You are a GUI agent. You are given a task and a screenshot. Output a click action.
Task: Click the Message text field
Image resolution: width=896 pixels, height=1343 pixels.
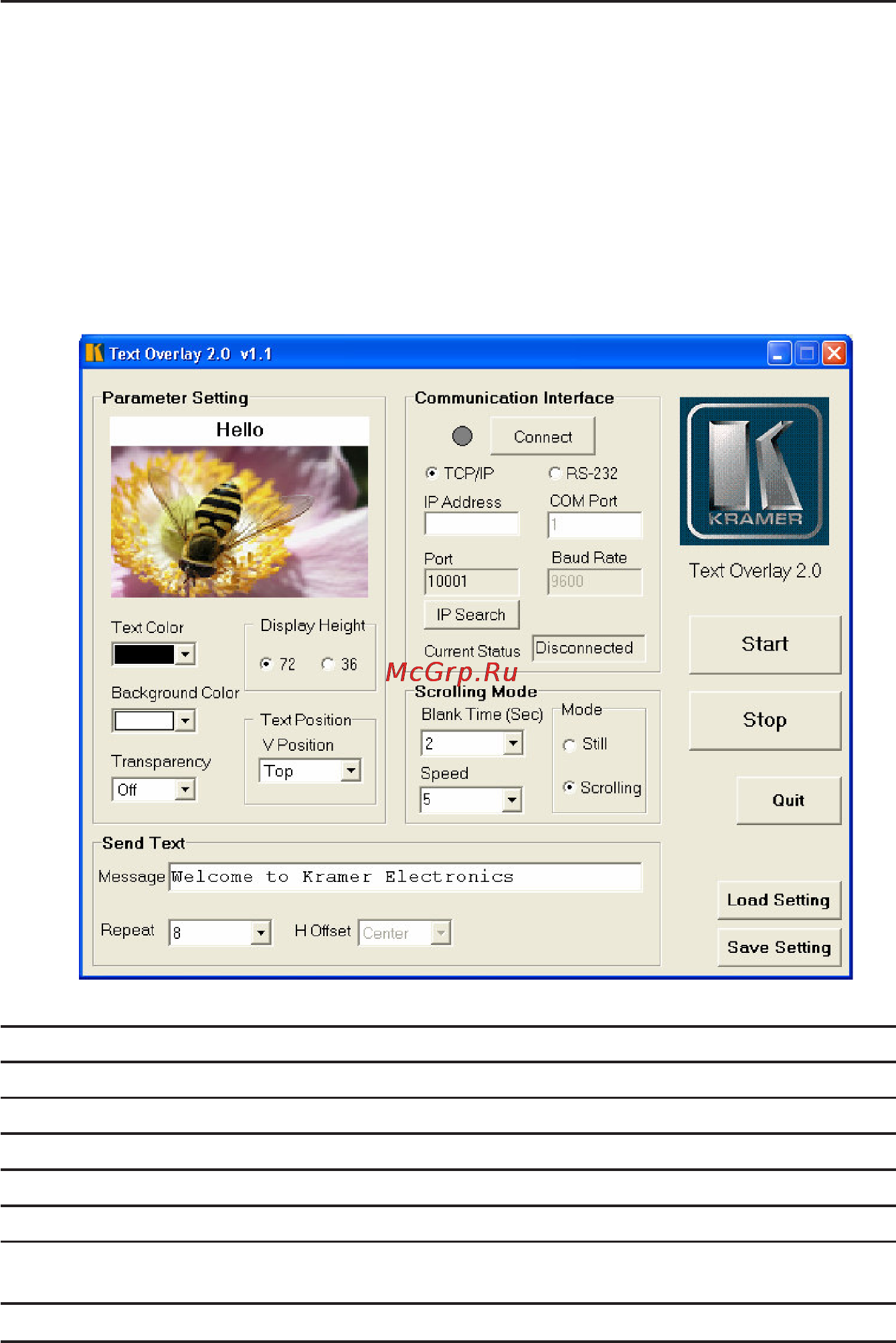point(405,877)
